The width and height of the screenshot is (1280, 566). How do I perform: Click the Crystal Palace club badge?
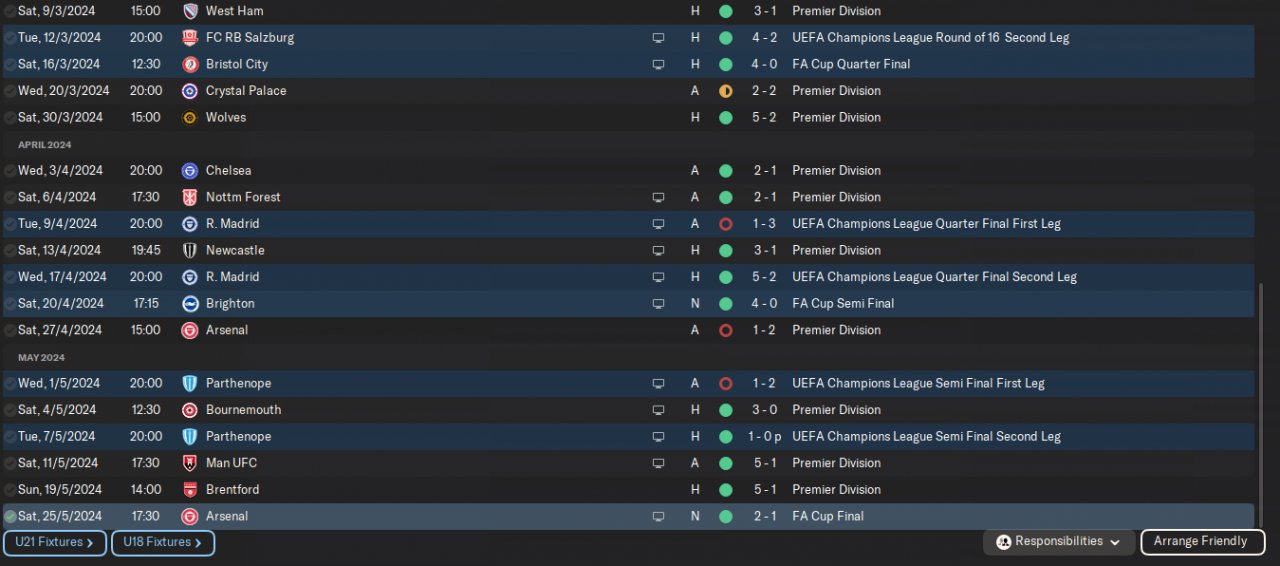pyautogui.click(x=190, y=91)
